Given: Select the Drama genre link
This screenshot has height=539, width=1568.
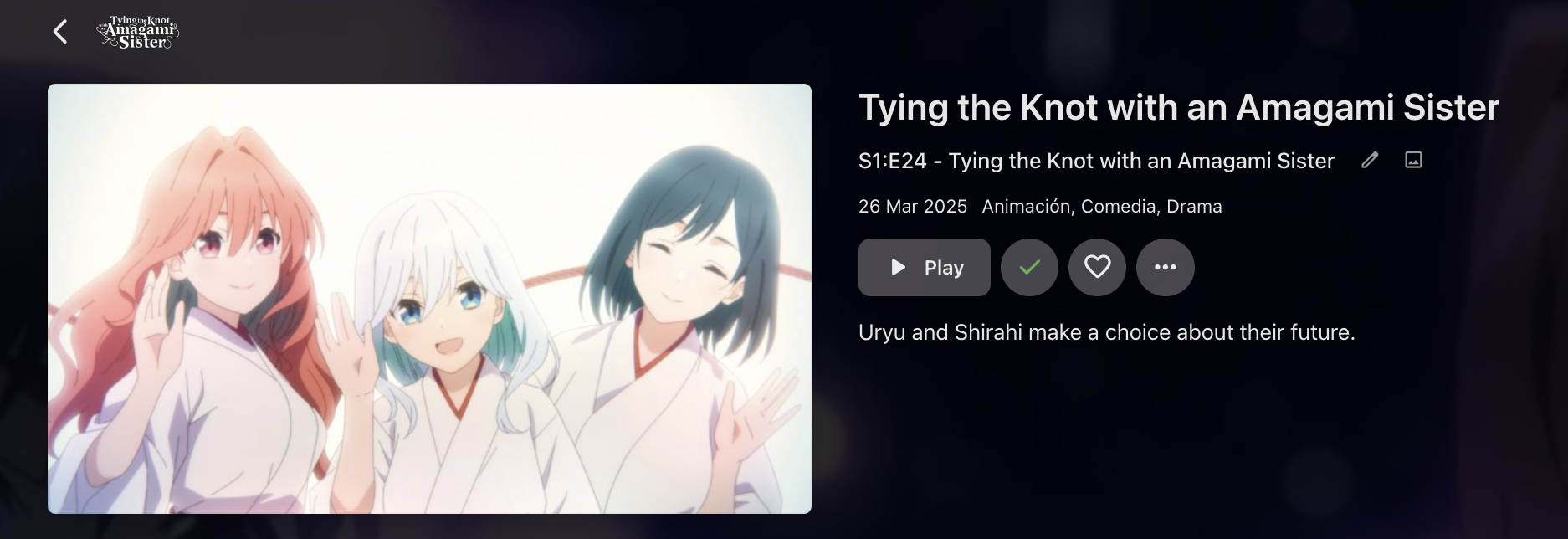Looking at the screenshot, I should [x=1194, y=206].
